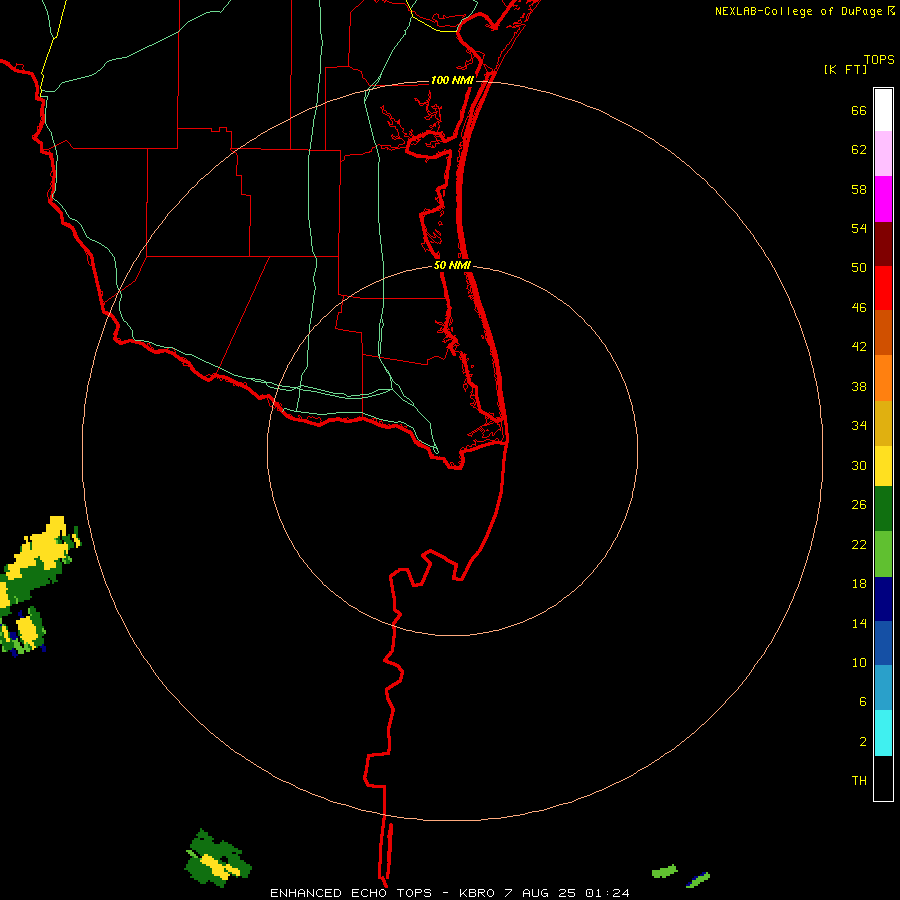Click the black TH threshold swatch
This screenshot has width=900, height=900.
[883, 778]
